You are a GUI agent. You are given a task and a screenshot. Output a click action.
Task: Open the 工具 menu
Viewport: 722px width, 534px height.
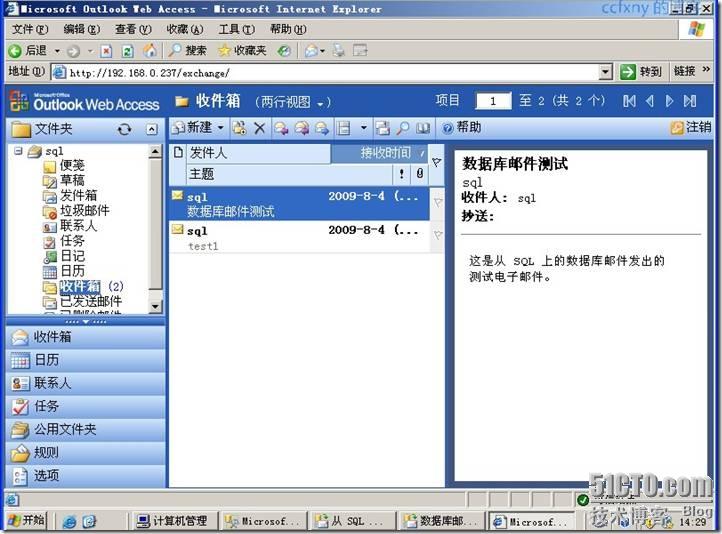click(236, 29)
